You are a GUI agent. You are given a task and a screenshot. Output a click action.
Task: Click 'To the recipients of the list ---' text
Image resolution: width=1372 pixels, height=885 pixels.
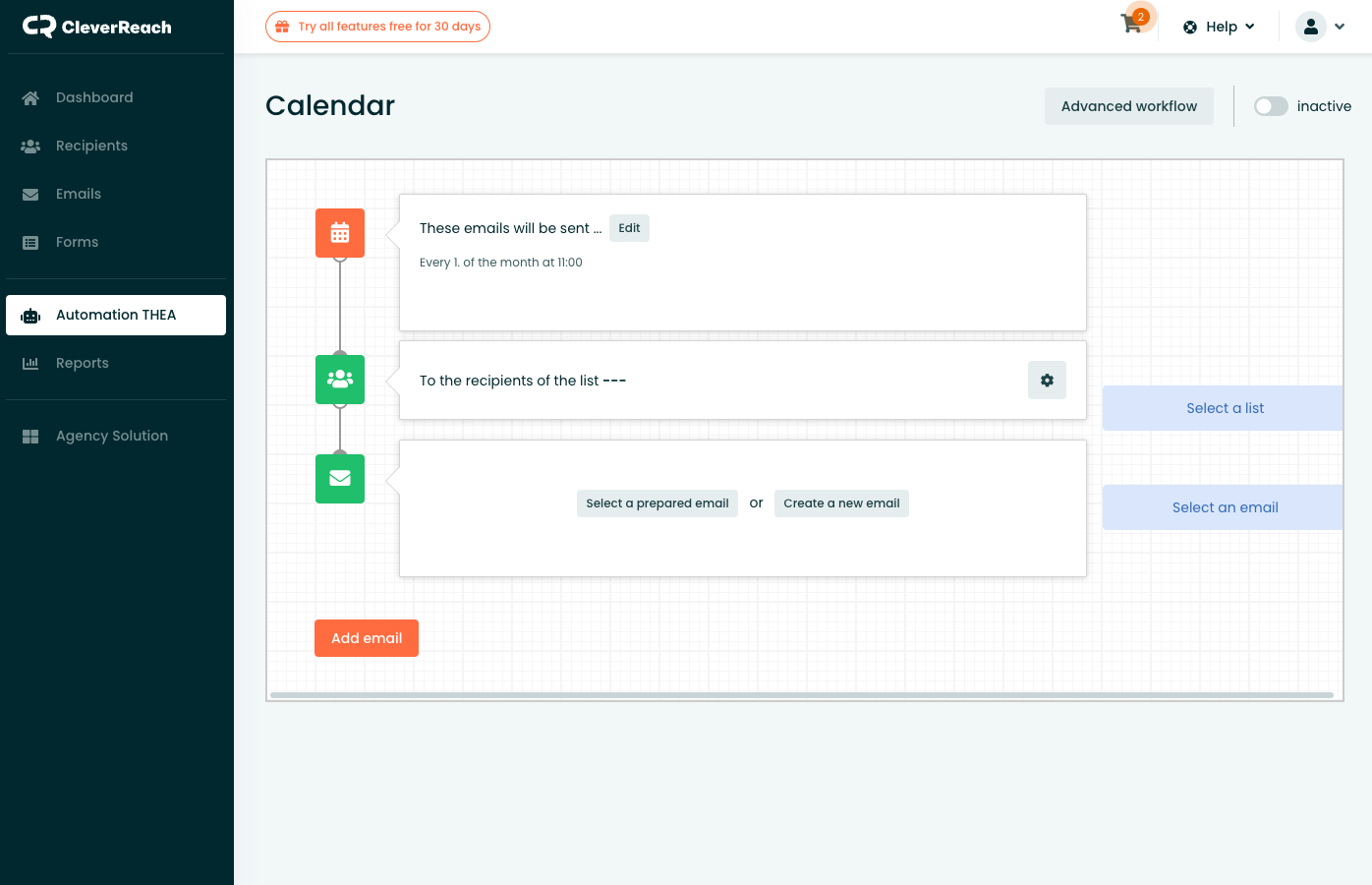point(523,381)
